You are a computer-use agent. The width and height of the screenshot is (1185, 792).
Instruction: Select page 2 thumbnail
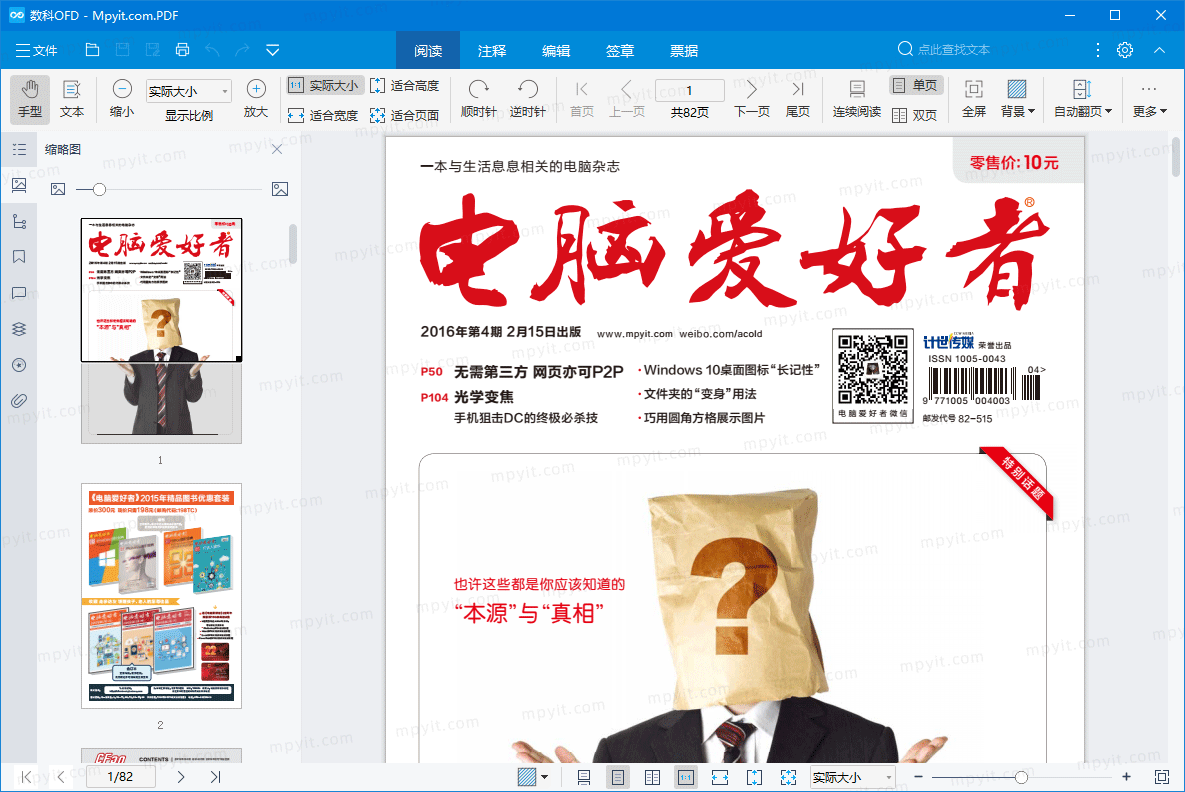pos(162,596)
